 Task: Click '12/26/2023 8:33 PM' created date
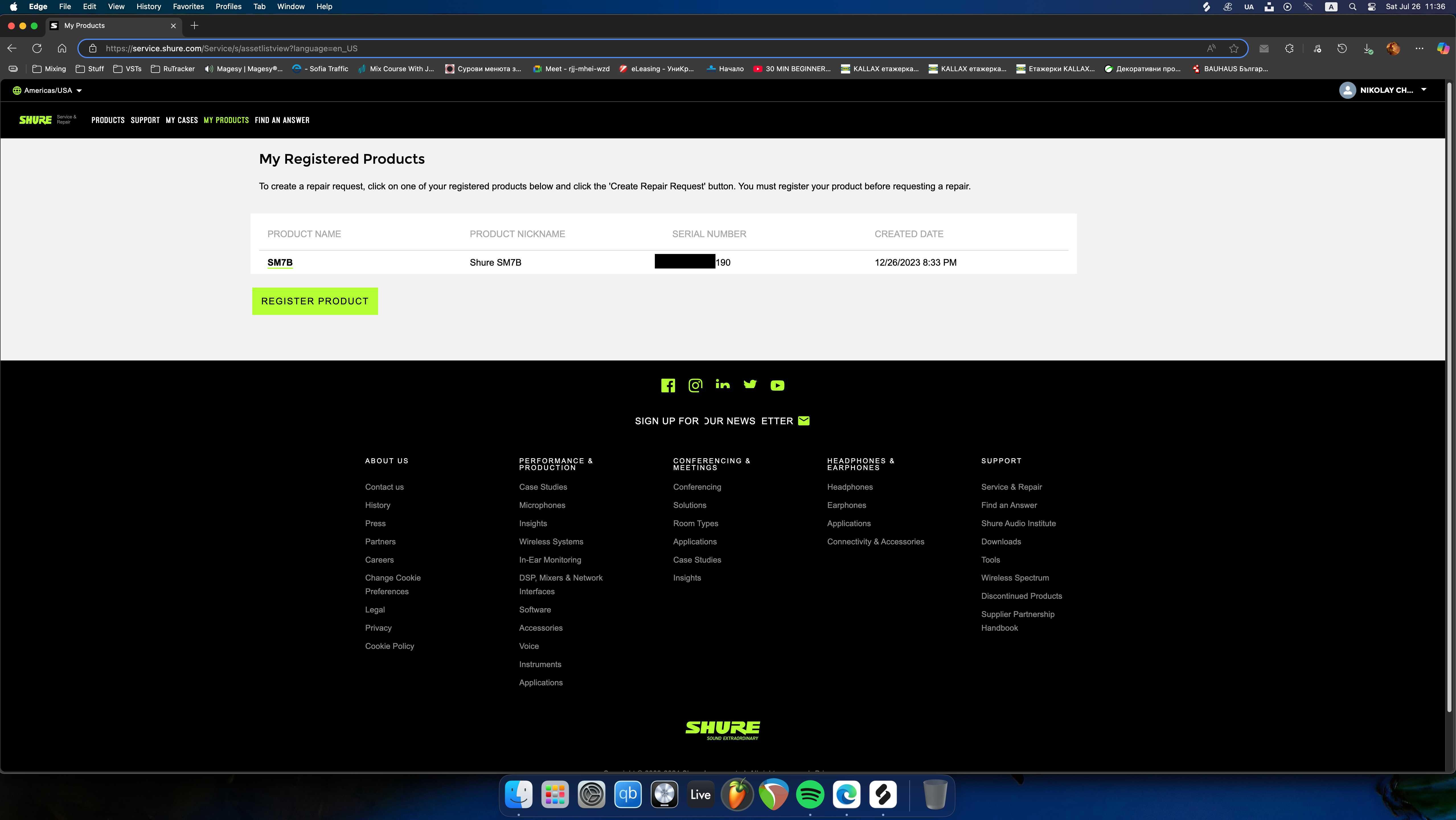point(916,262)
